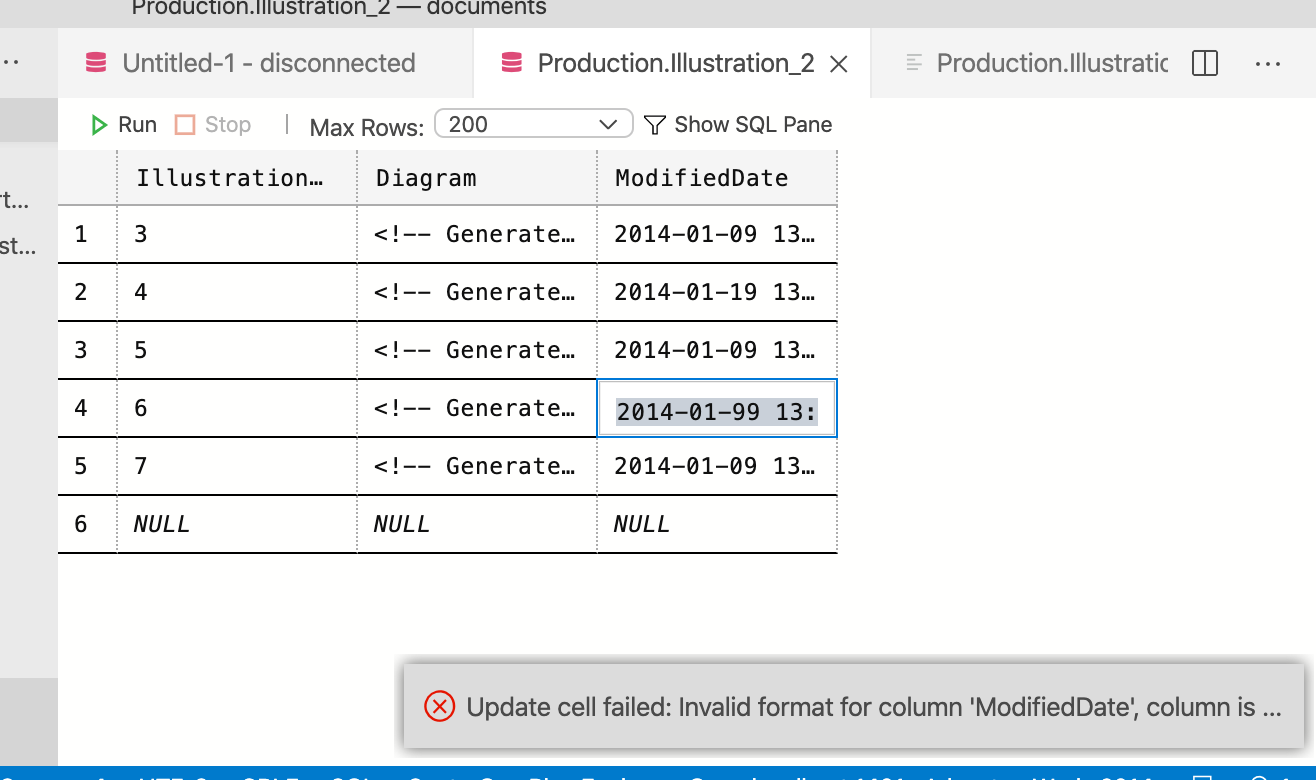This screenshot has height=780, width=1316.
Task: Select the Diagram column header
Action: coord(477,178)
